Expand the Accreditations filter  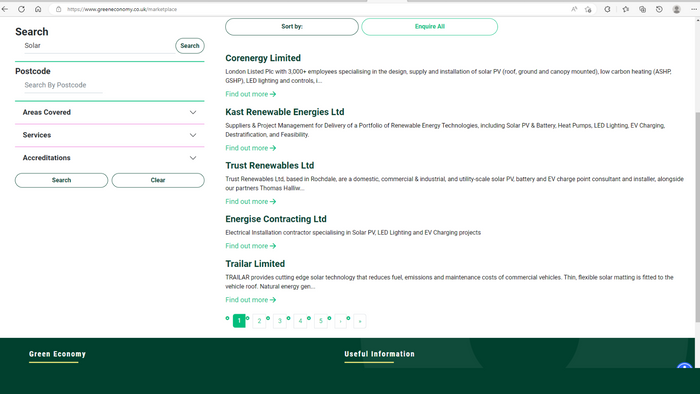pyautogui.click(x=109, y=158)
